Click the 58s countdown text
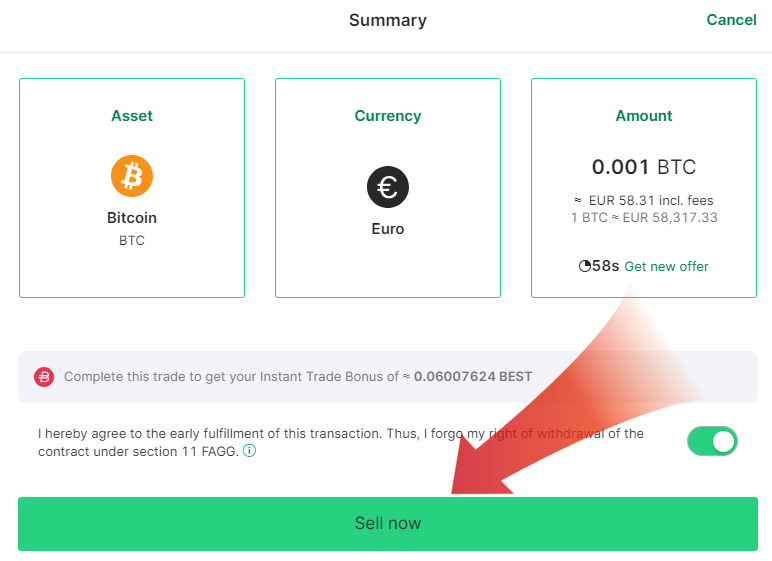The height and width of the screenshot is (561, 772). pos(606,266)
